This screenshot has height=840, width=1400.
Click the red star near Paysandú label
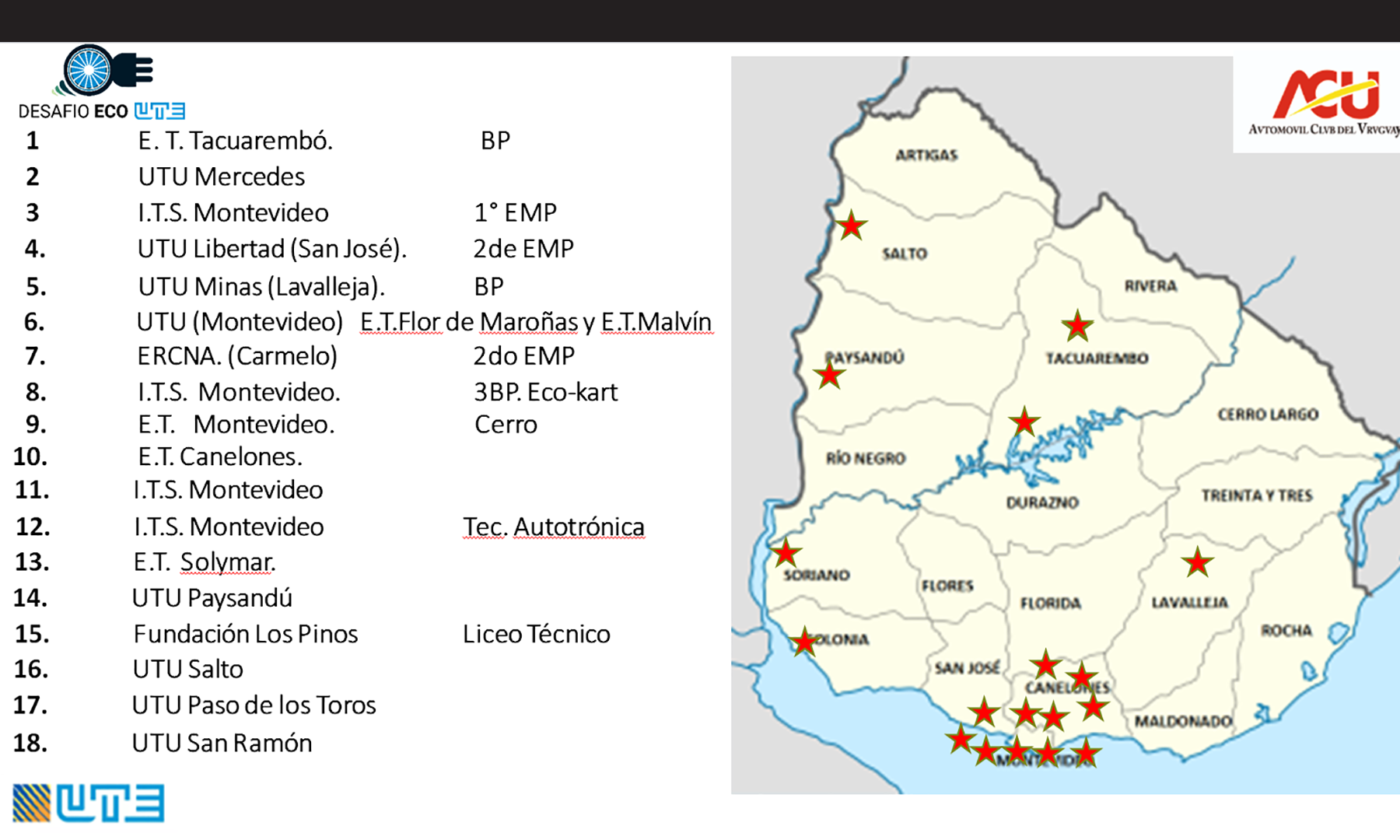829,375
